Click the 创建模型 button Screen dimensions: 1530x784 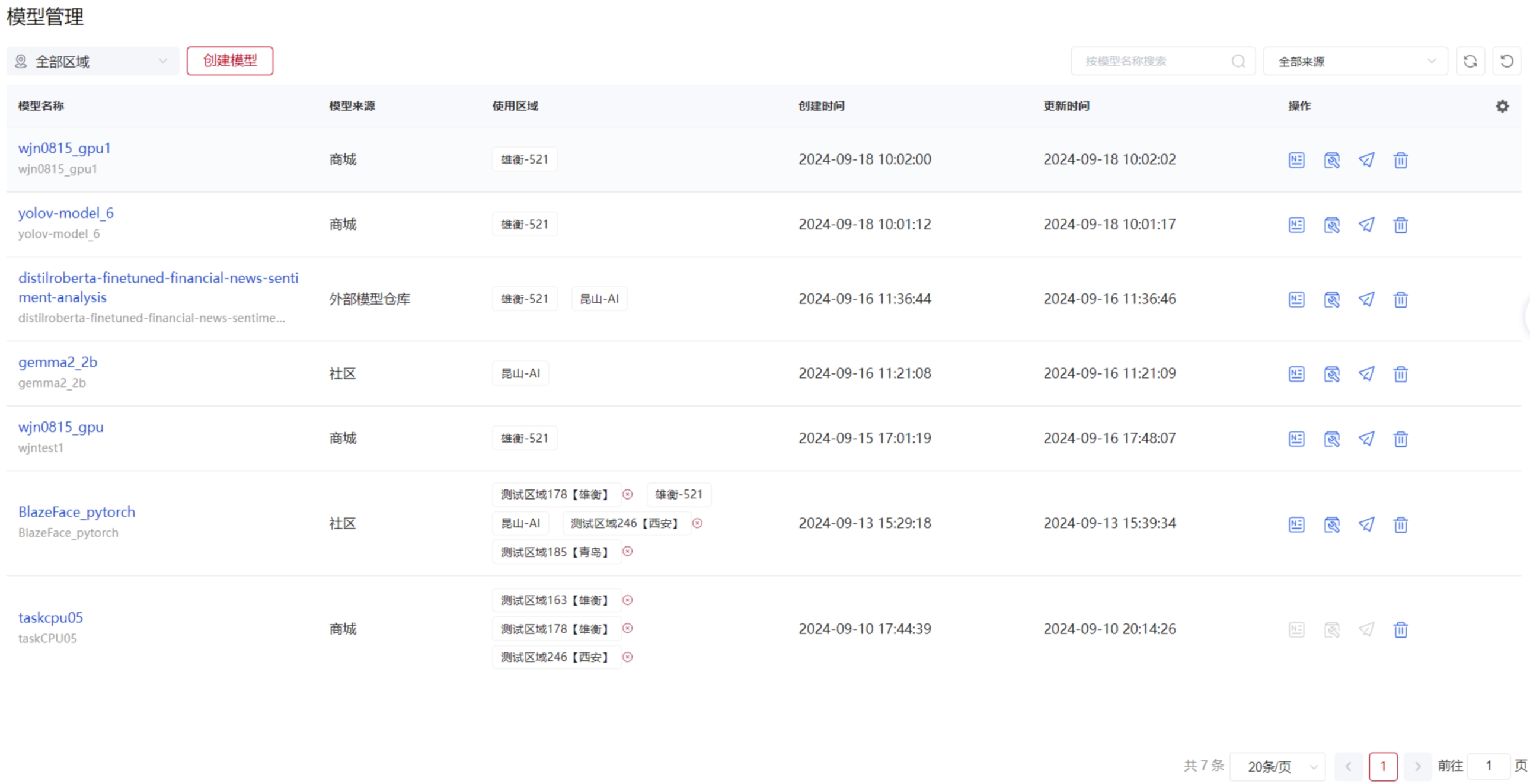click(x=230, y=60)
